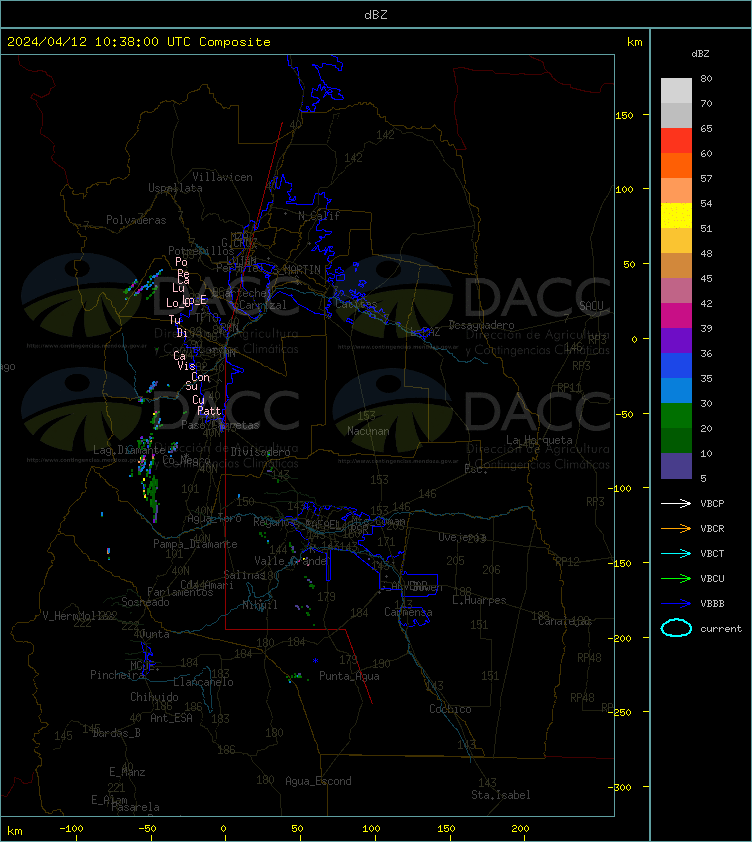This screenshot has height=842, width=752.
Task: Click the Villavicen map label
Action: point(222,177)
